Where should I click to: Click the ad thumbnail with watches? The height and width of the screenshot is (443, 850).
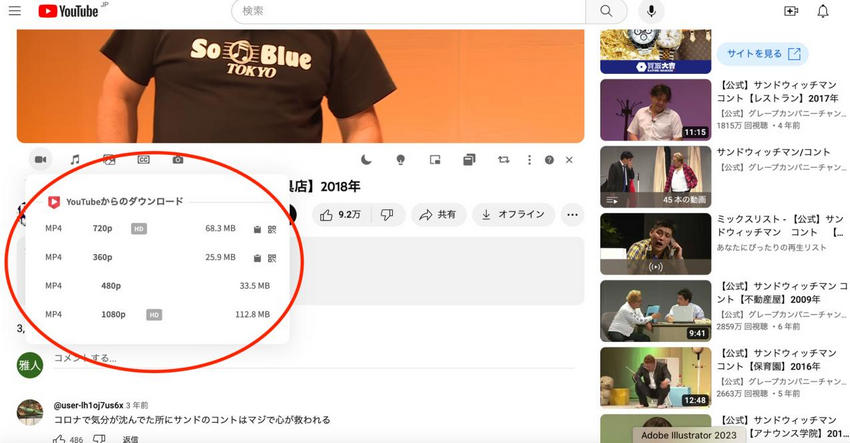(x=655, y=52)
